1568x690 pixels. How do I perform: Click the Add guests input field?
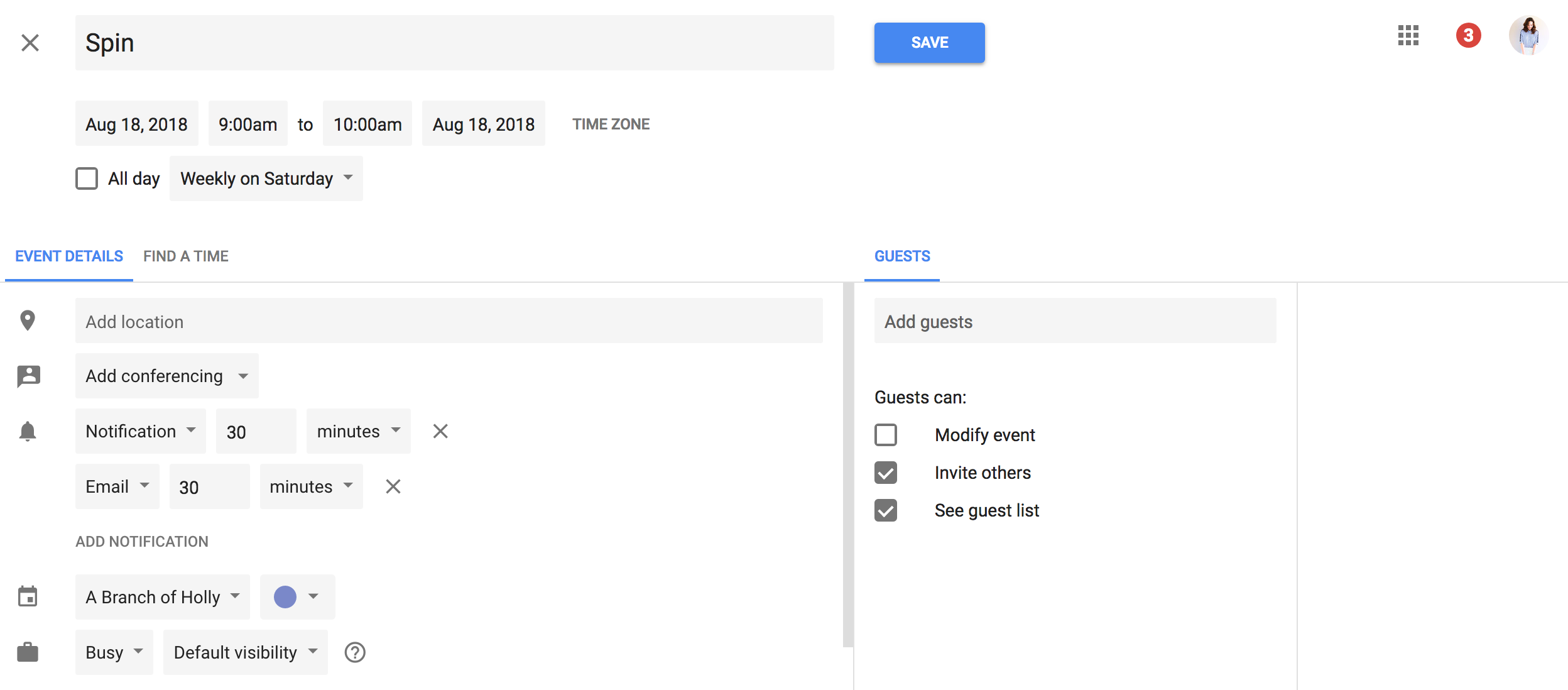(x=1075, y=320)
